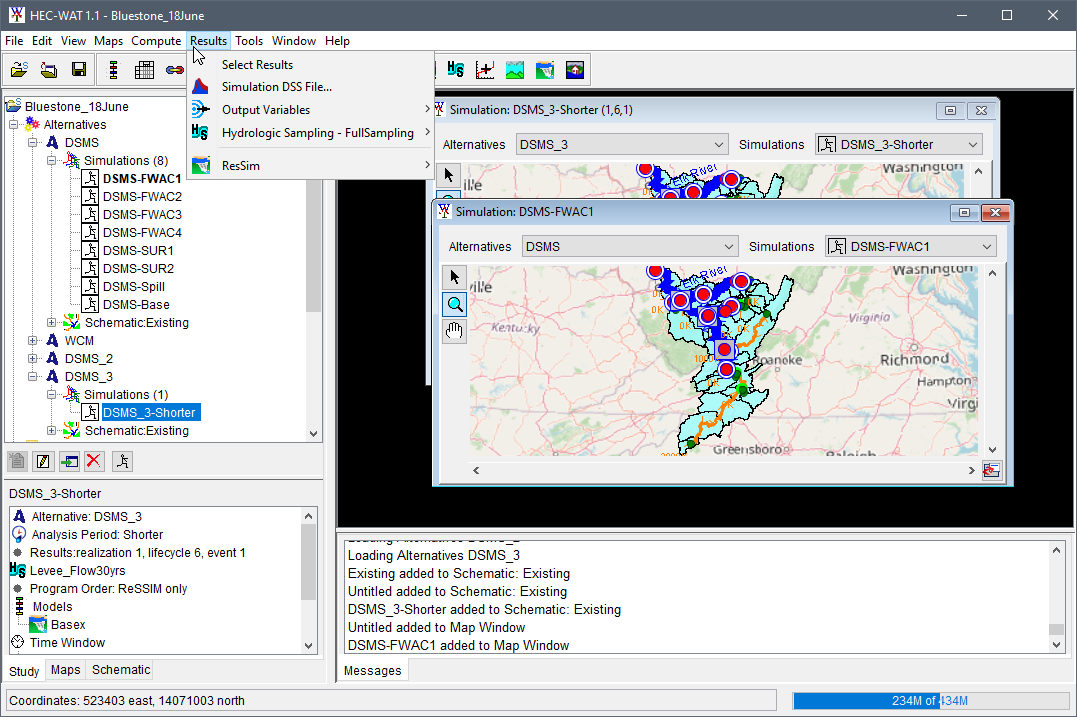
Task: Click the arrow Pointer tool in simulation window
Action: [454, 277]
